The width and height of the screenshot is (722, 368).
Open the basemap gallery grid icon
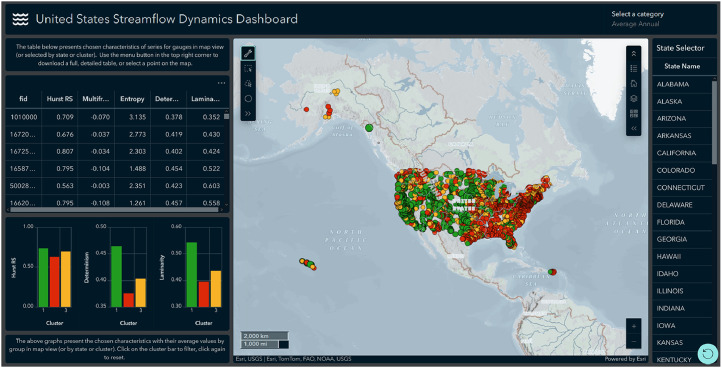tap(634, 113)
